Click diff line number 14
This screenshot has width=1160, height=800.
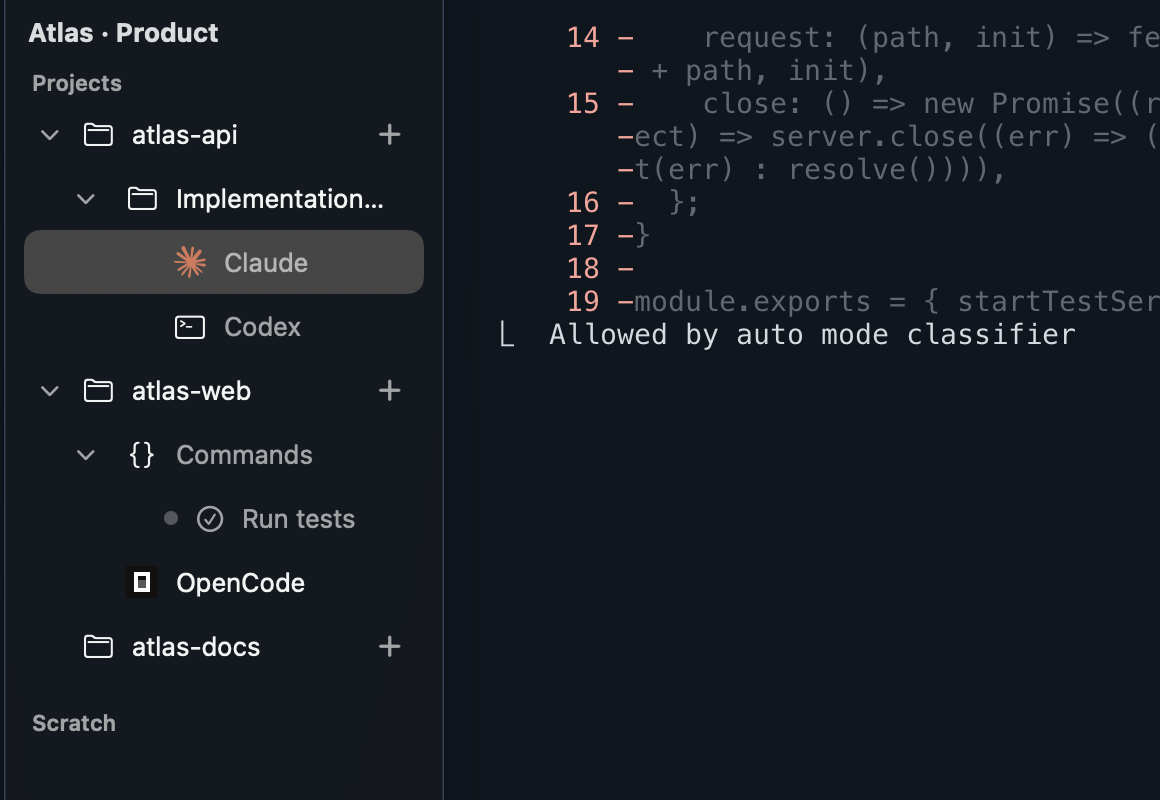(583, 38)
